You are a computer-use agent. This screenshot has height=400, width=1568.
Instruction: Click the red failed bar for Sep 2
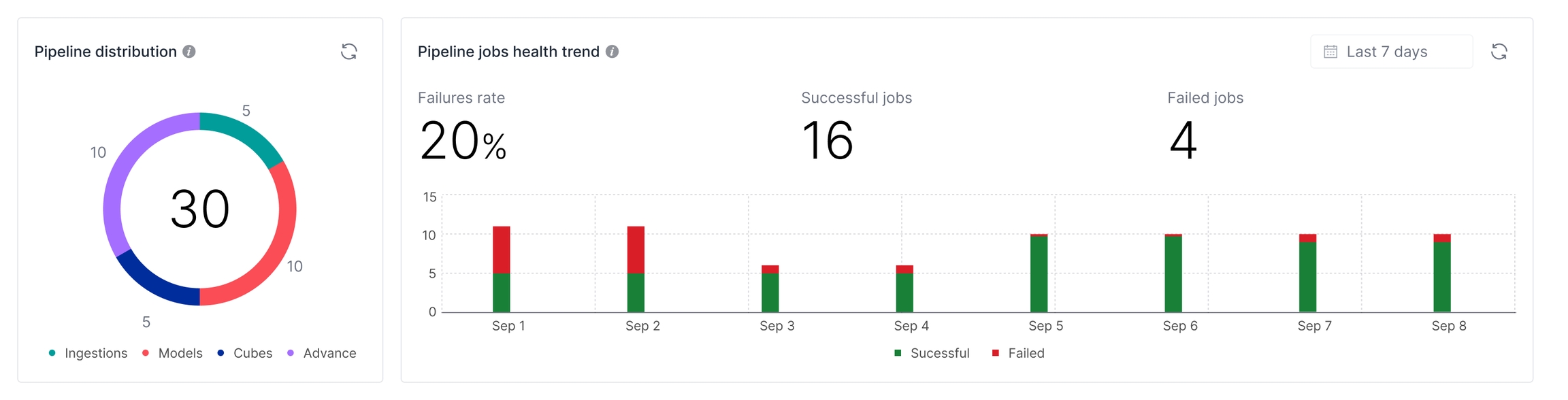tap(636, 250)
